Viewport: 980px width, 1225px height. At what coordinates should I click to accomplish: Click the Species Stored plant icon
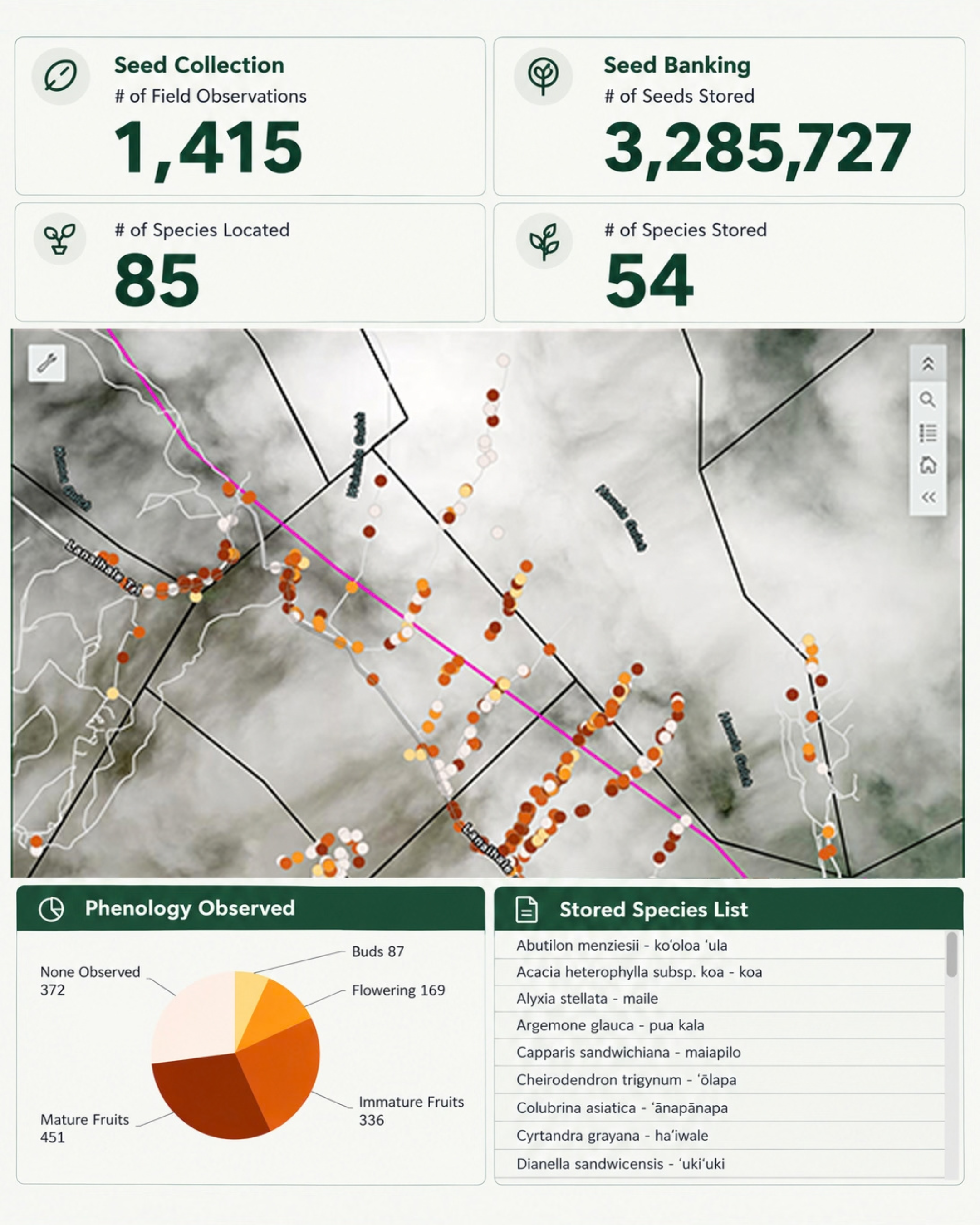click(x=544, y=241)
